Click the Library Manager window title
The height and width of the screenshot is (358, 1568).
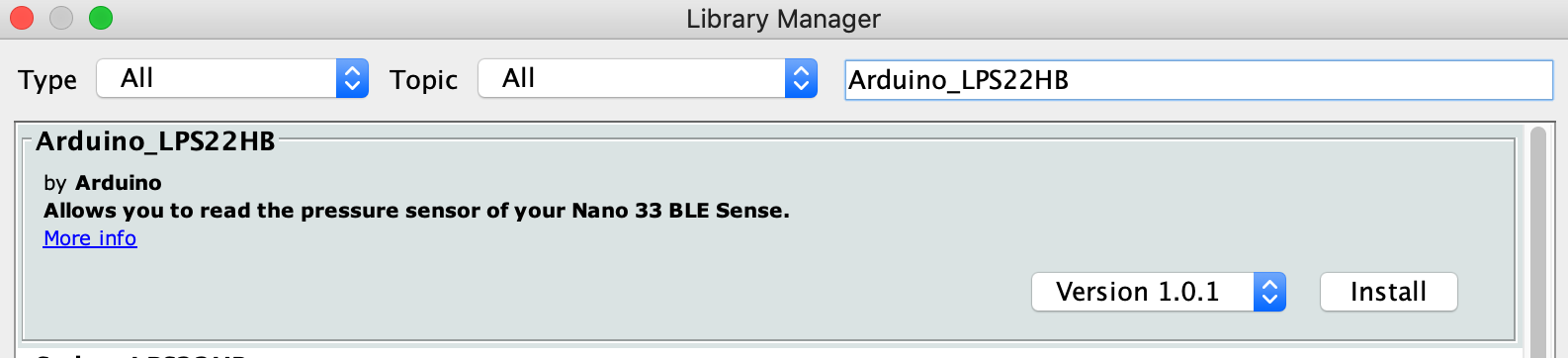[x=783, y=19]
